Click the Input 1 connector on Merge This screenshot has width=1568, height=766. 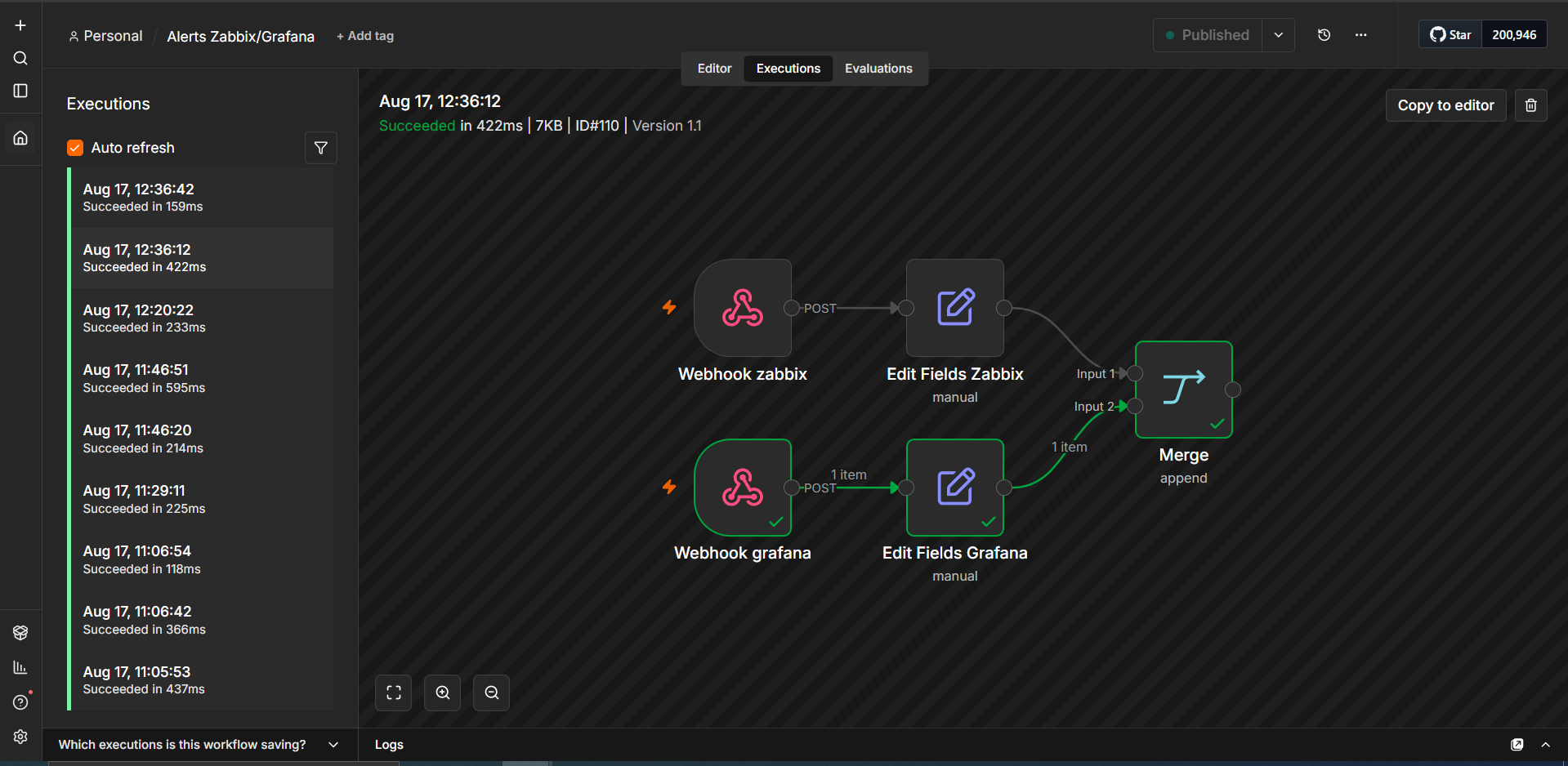(x=1135, y=373)
